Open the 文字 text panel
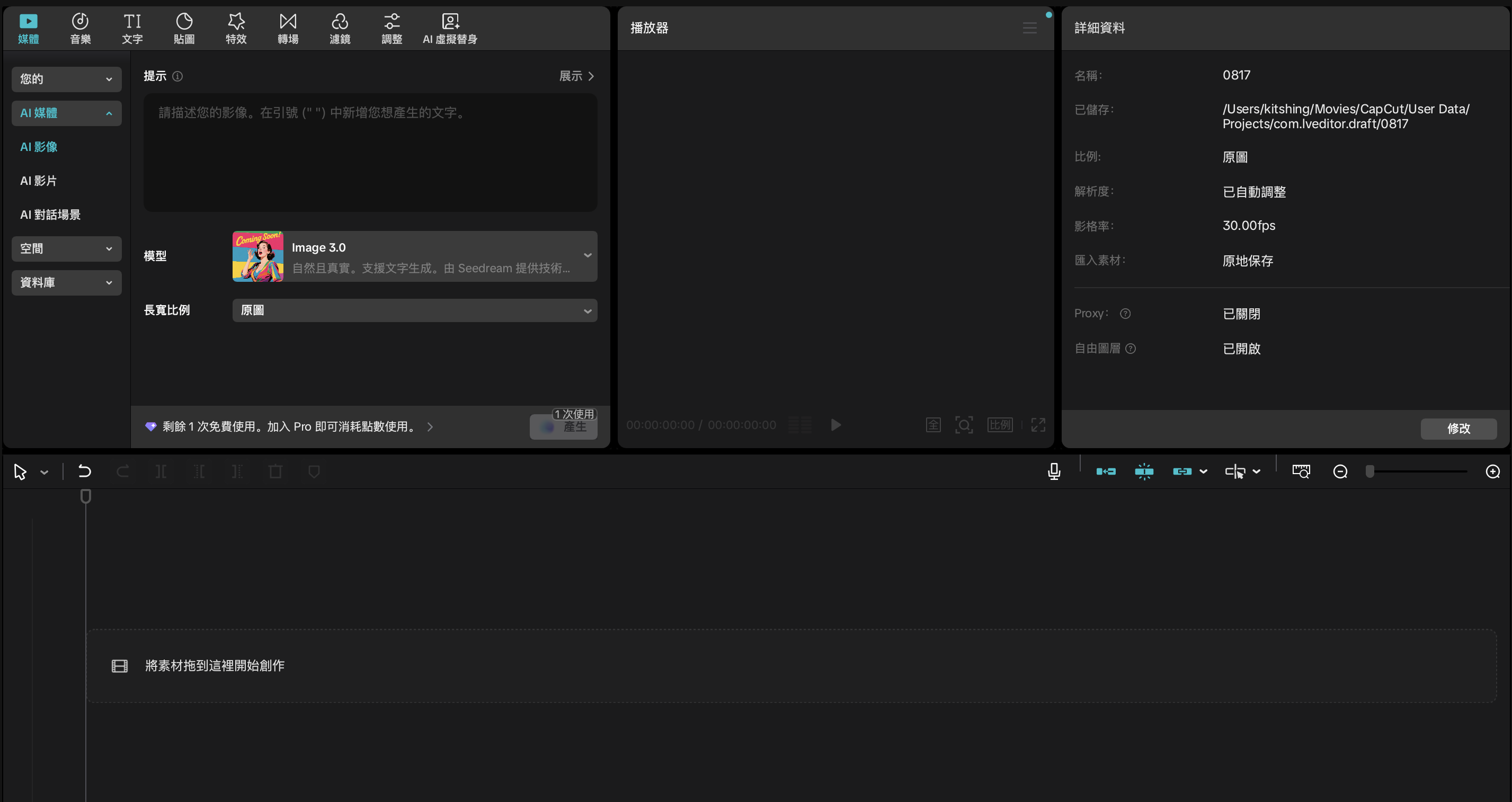Viewport: 1512px width, 802px height. (x=132, y=28)
